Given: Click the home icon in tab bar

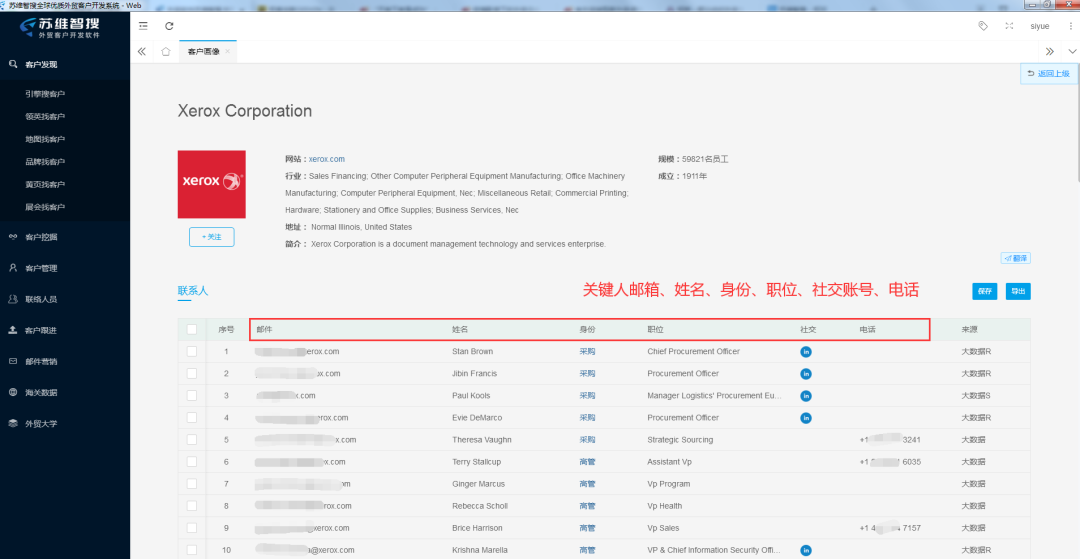Looking at the screenshot, I should click(165, 52).
